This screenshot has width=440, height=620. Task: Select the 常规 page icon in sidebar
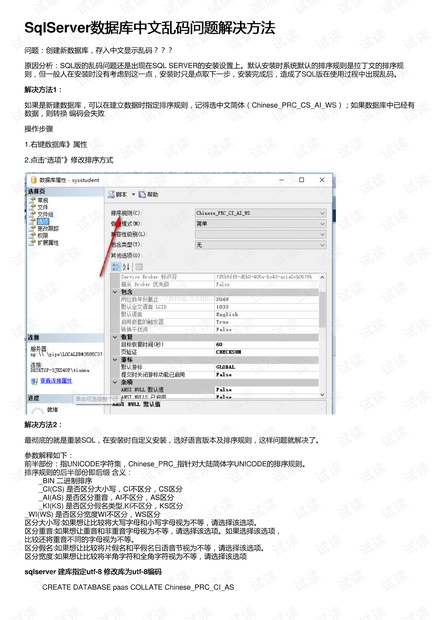pos(33,200)
